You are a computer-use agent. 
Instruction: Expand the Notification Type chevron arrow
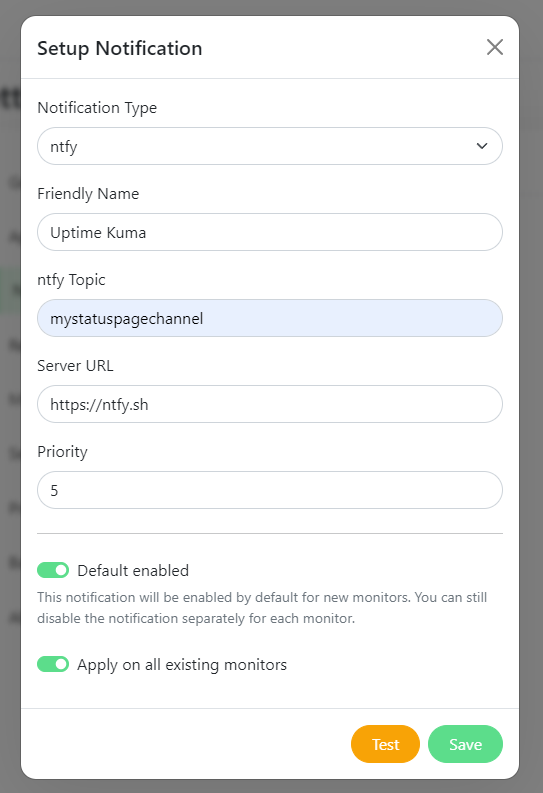point(482,146)
